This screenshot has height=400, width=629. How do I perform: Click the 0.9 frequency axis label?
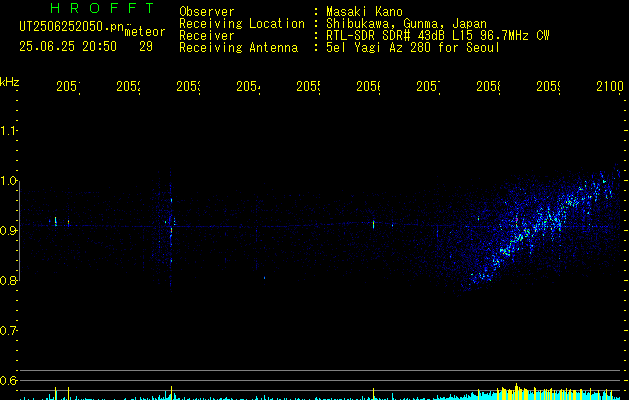tap(8, 231)
